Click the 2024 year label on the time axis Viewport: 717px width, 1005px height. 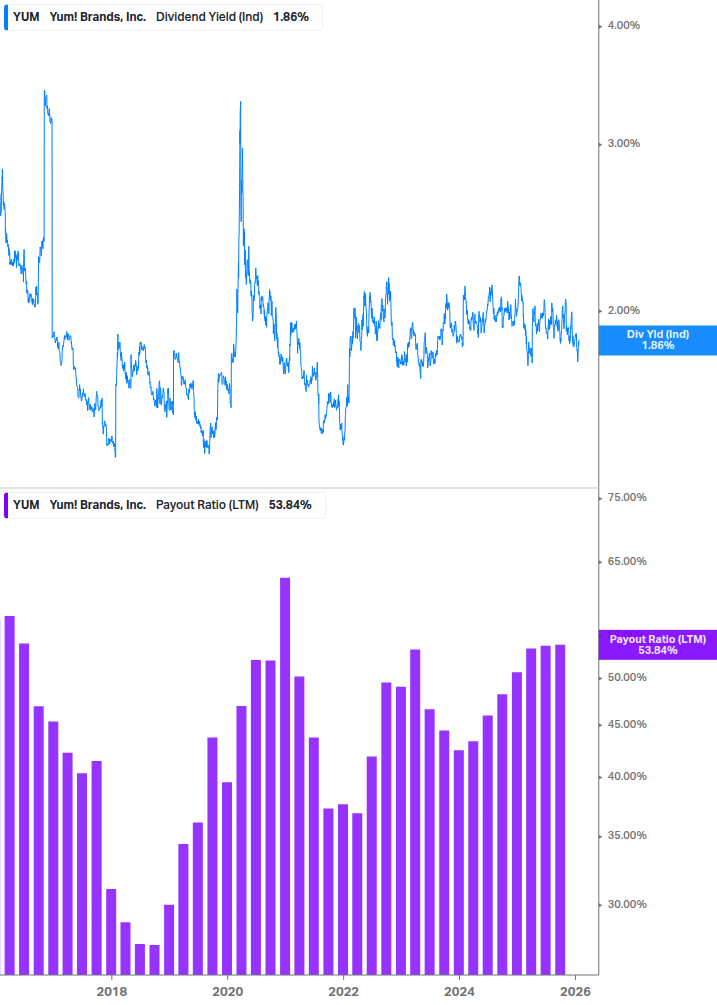[459, 992]
